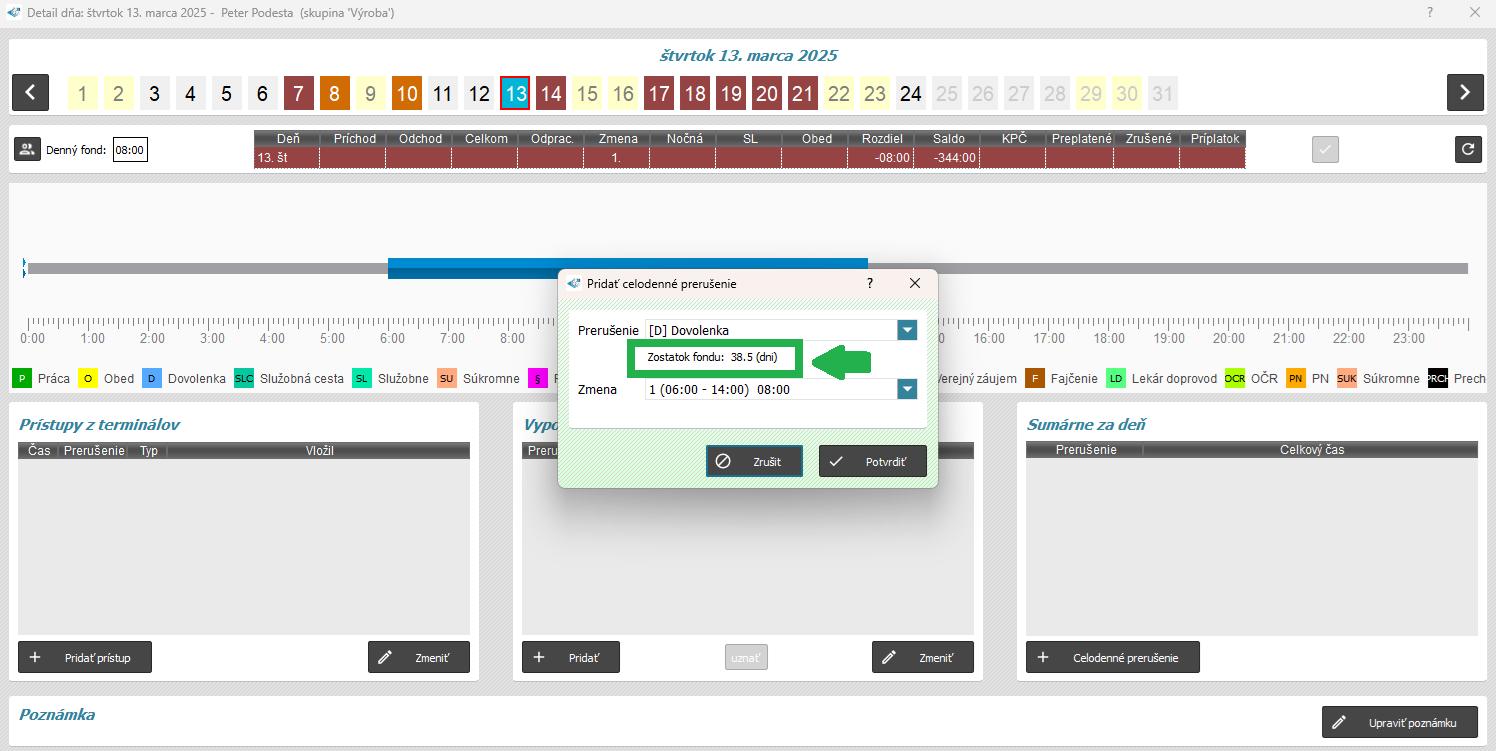The height and width of the screenshot is (751, 1496).
Task: Expand the Zmena shift dropdown arrow
Action: point(907,389)
